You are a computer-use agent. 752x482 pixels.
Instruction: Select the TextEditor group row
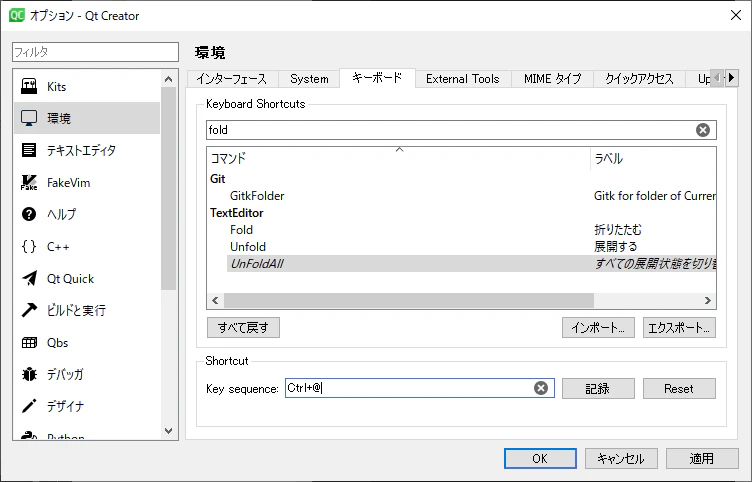click(461, 213)
